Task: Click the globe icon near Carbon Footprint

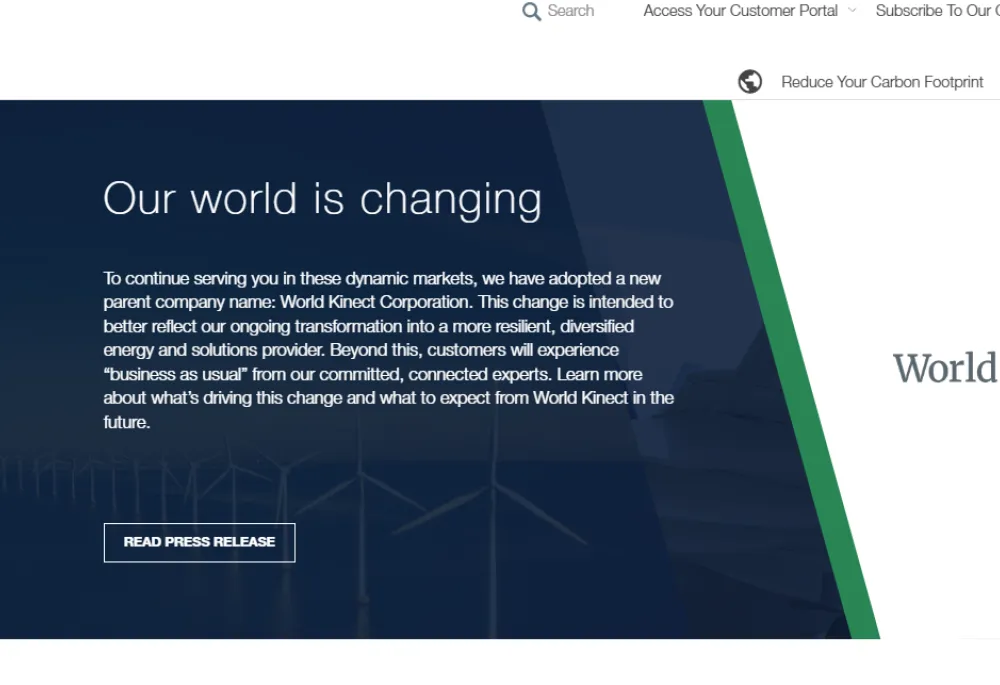Action: coord(750,82)
